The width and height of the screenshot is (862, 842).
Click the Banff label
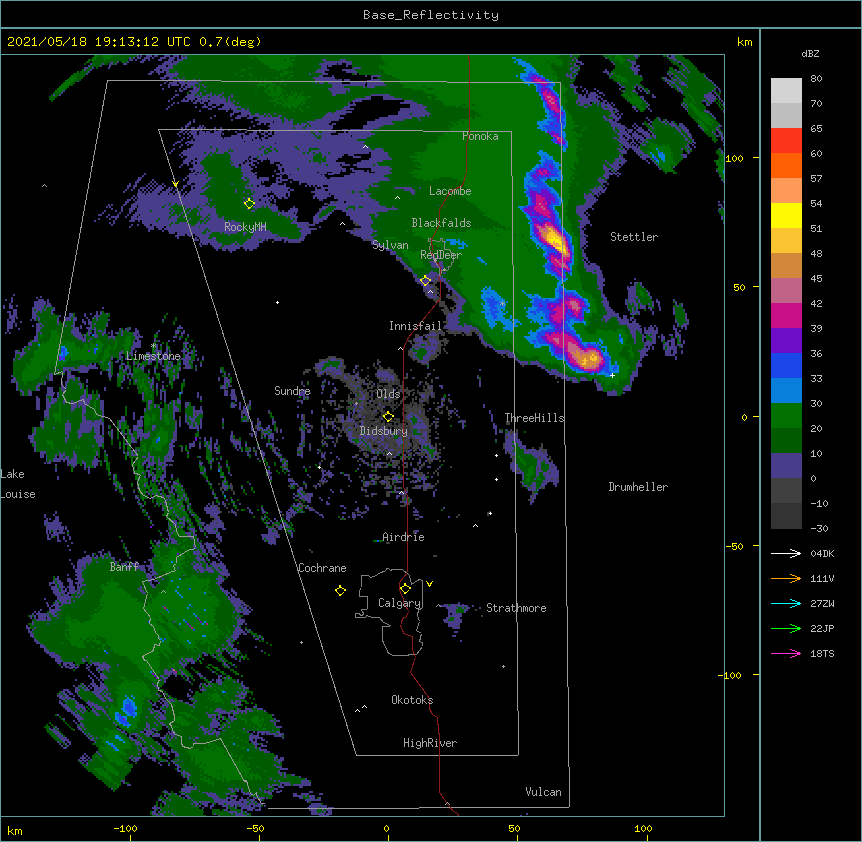coord(124,567)
